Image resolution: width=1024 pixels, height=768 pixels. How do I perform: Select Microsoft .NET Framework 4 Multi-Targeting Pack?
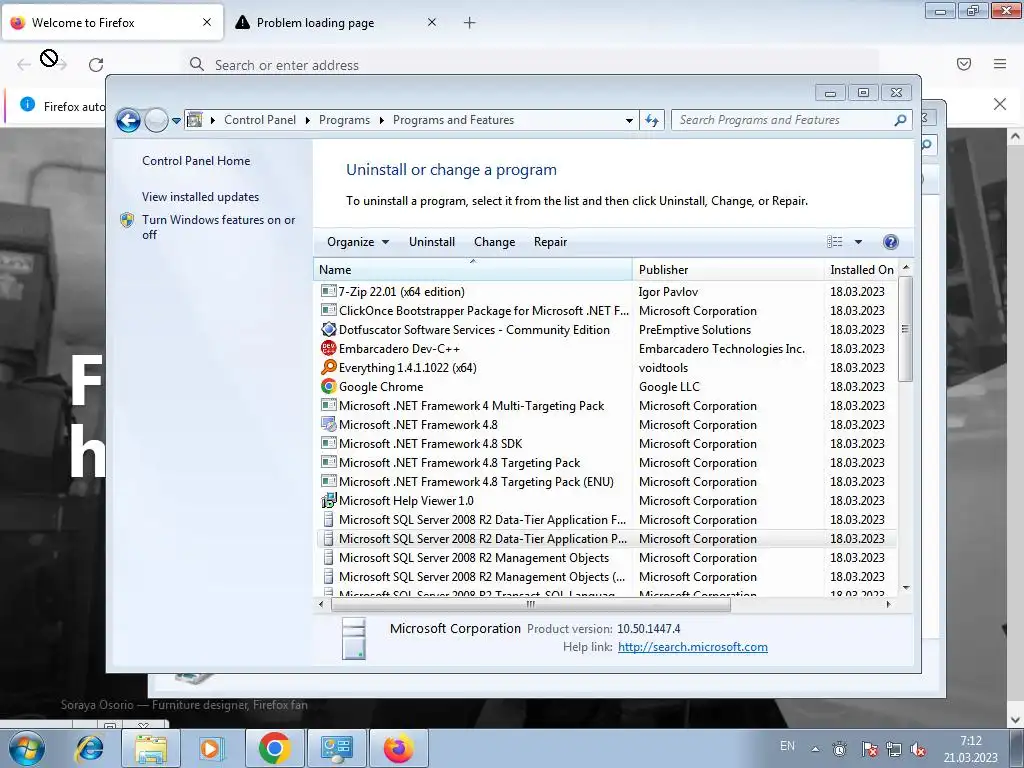(x=607, y=406)
